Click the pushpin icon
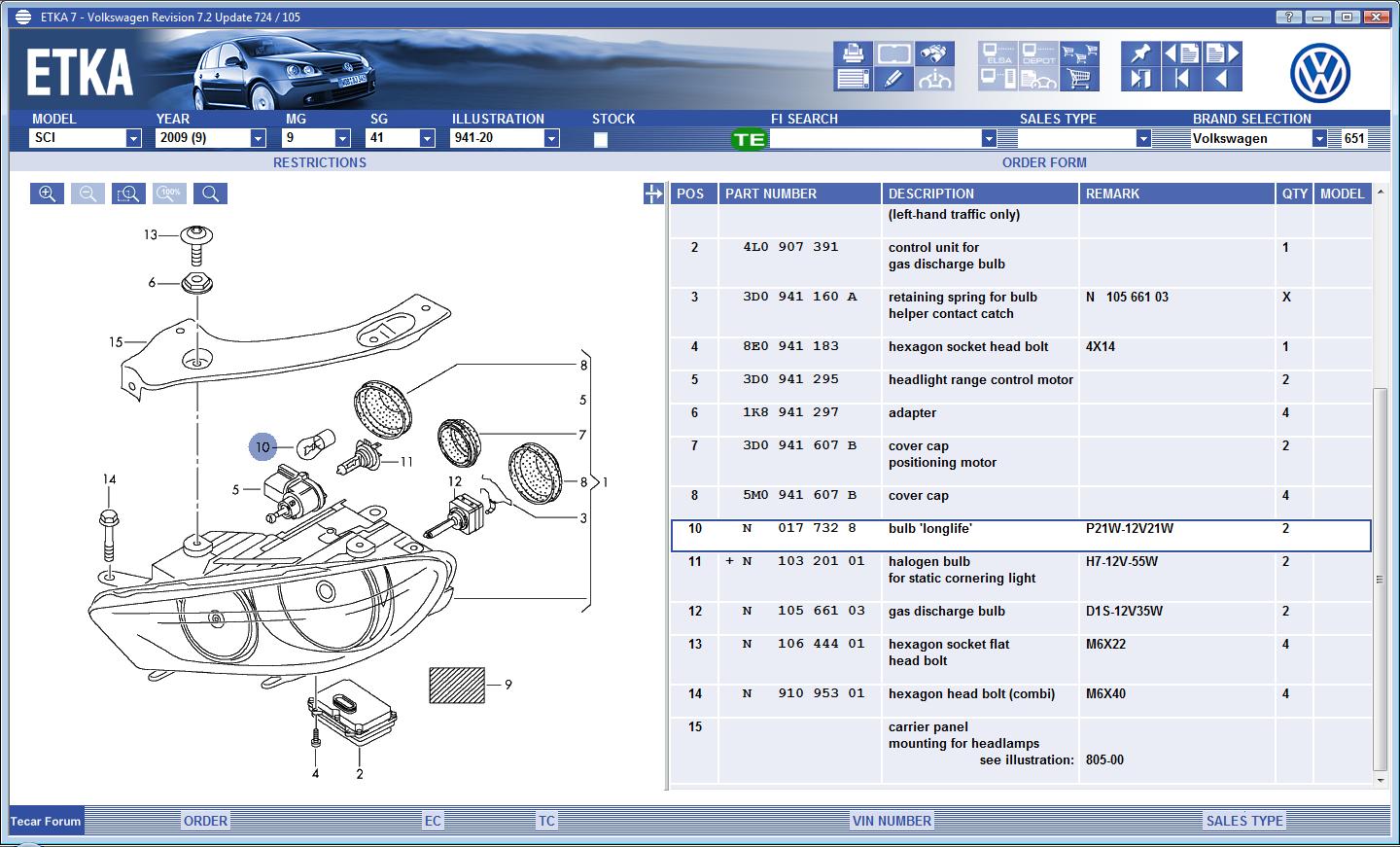The image size is (1400, 847). coord(1139,53)
